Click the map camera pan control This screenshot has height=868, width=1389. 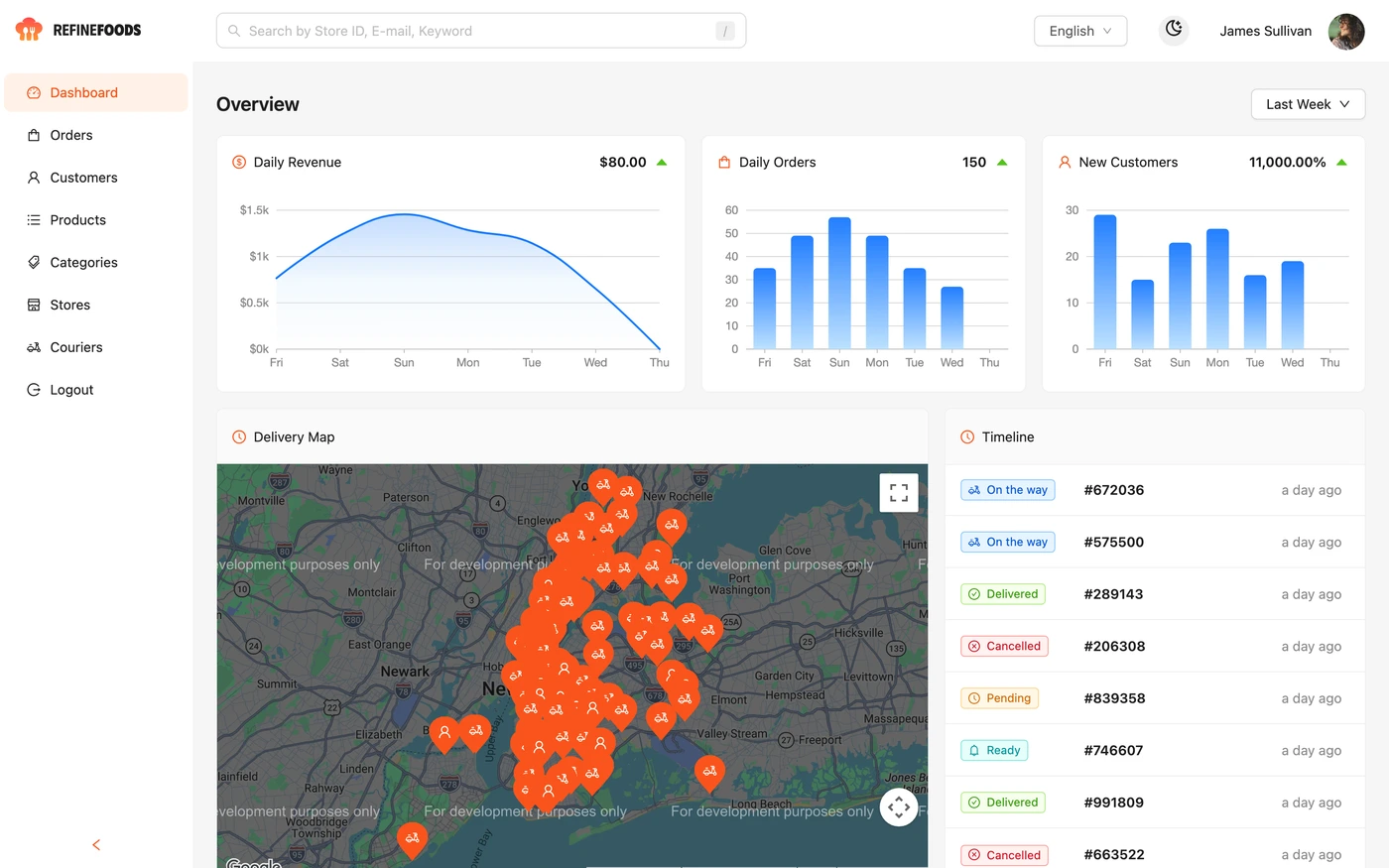(x=899, y=807)
